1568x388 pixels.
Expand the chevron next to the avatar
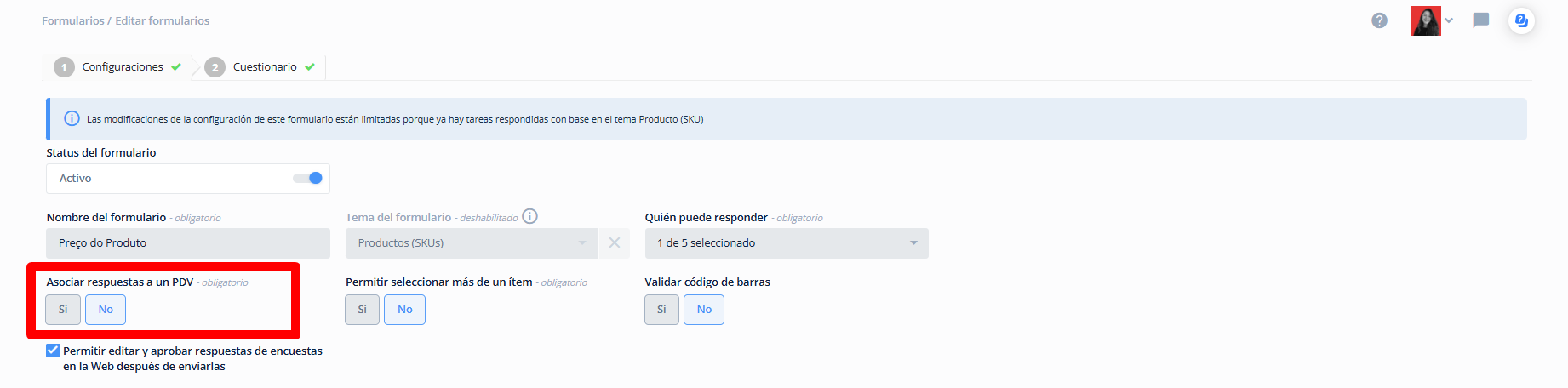click(1449, 20)
